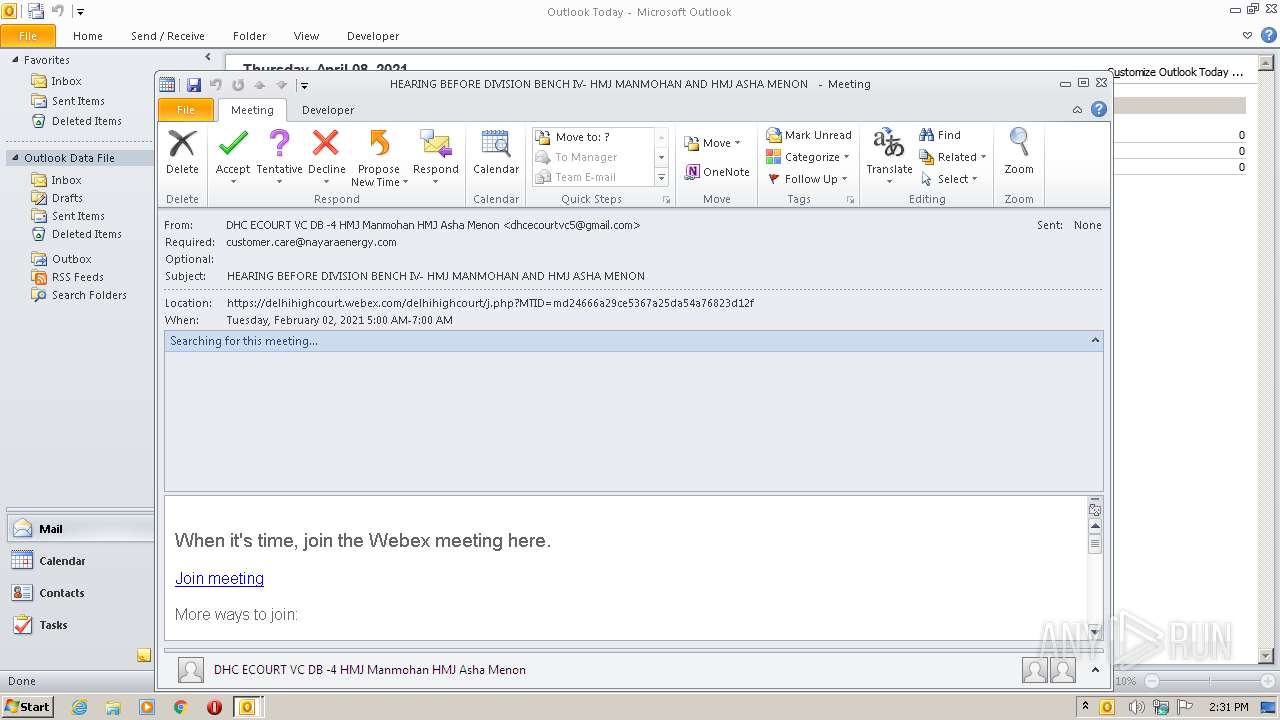Select Inbox under Favorites
1280x720 pixels.
click(x=67, y=81)
